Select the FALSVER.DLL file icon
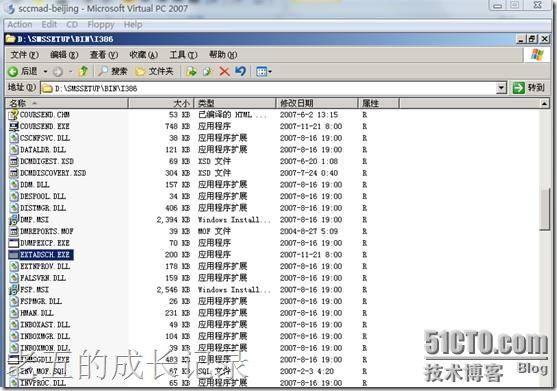This screenshot has width=557, height=391. click(x=14, y=278)
